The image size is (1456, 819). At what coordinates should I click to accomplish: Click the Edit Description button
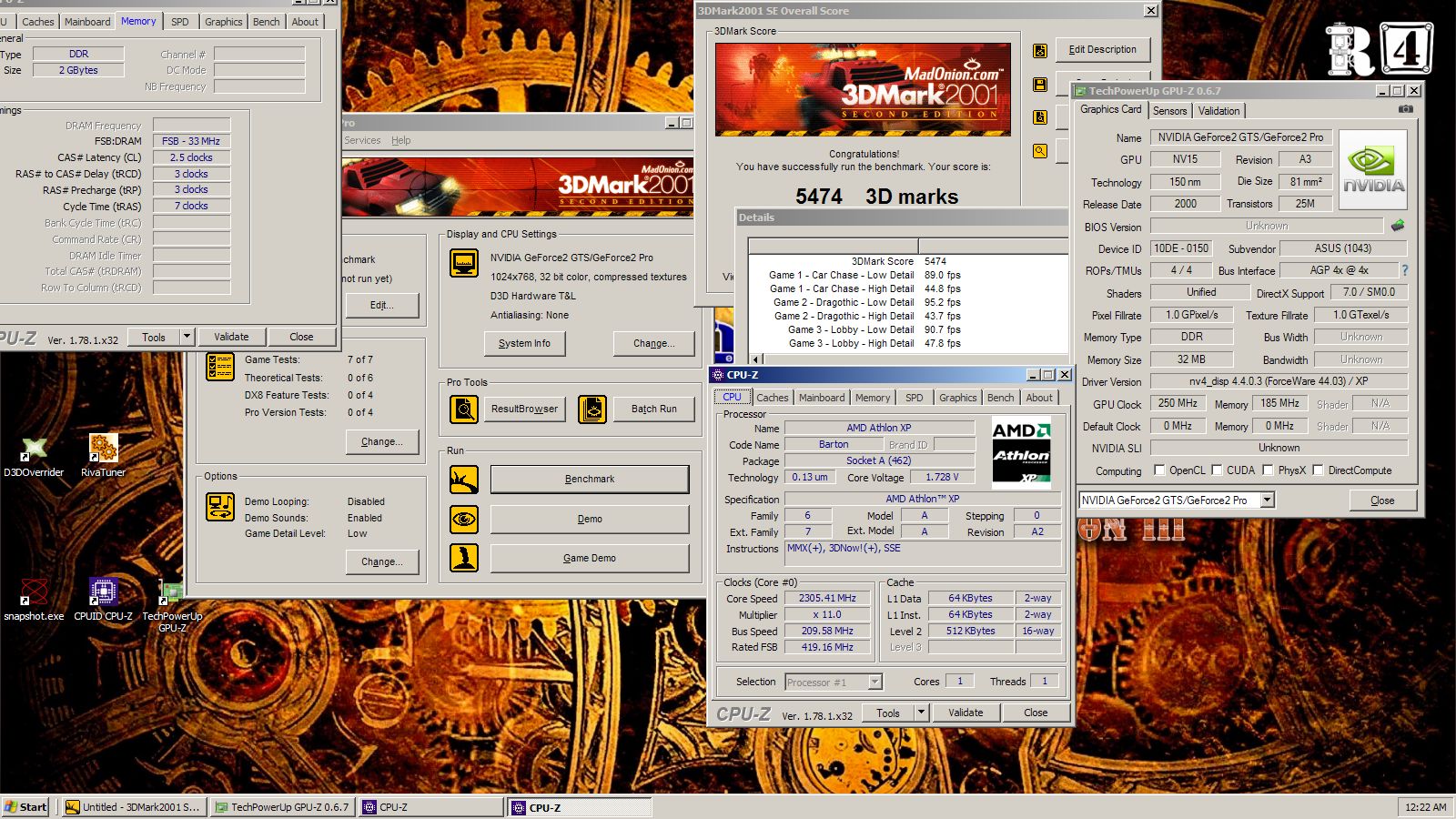tap(1103, 50)
